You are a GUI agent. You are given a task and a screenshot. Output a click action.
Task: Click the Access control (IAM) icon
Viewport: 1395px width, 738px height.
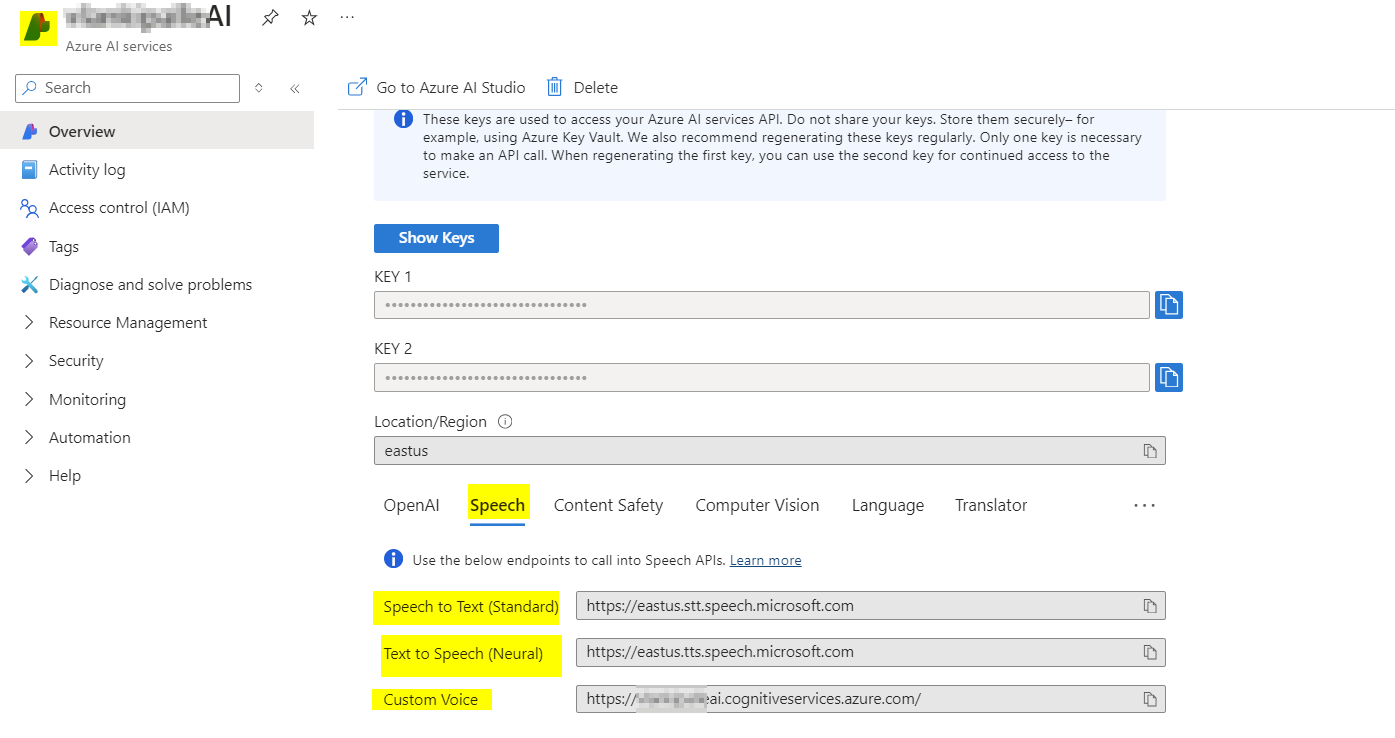[30, 208]
